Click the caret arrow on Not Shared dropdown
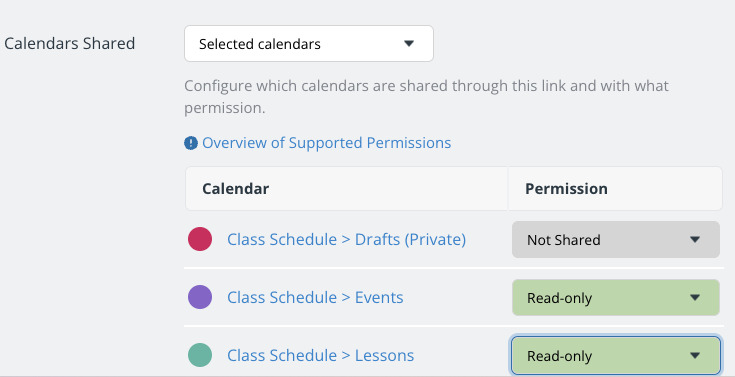 [695, 240]
